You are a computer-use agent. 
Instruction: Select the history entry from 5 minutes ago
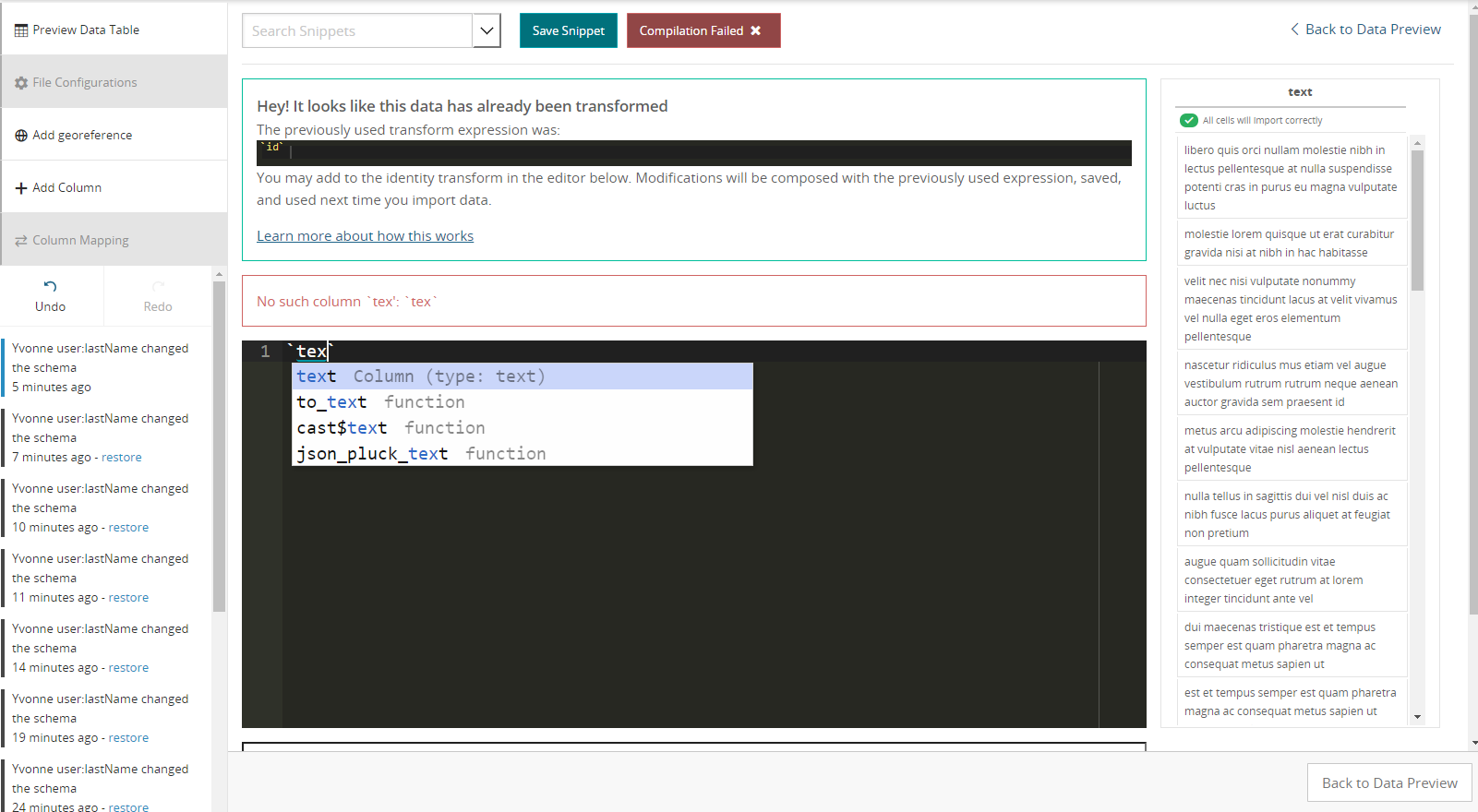[106, 368]
